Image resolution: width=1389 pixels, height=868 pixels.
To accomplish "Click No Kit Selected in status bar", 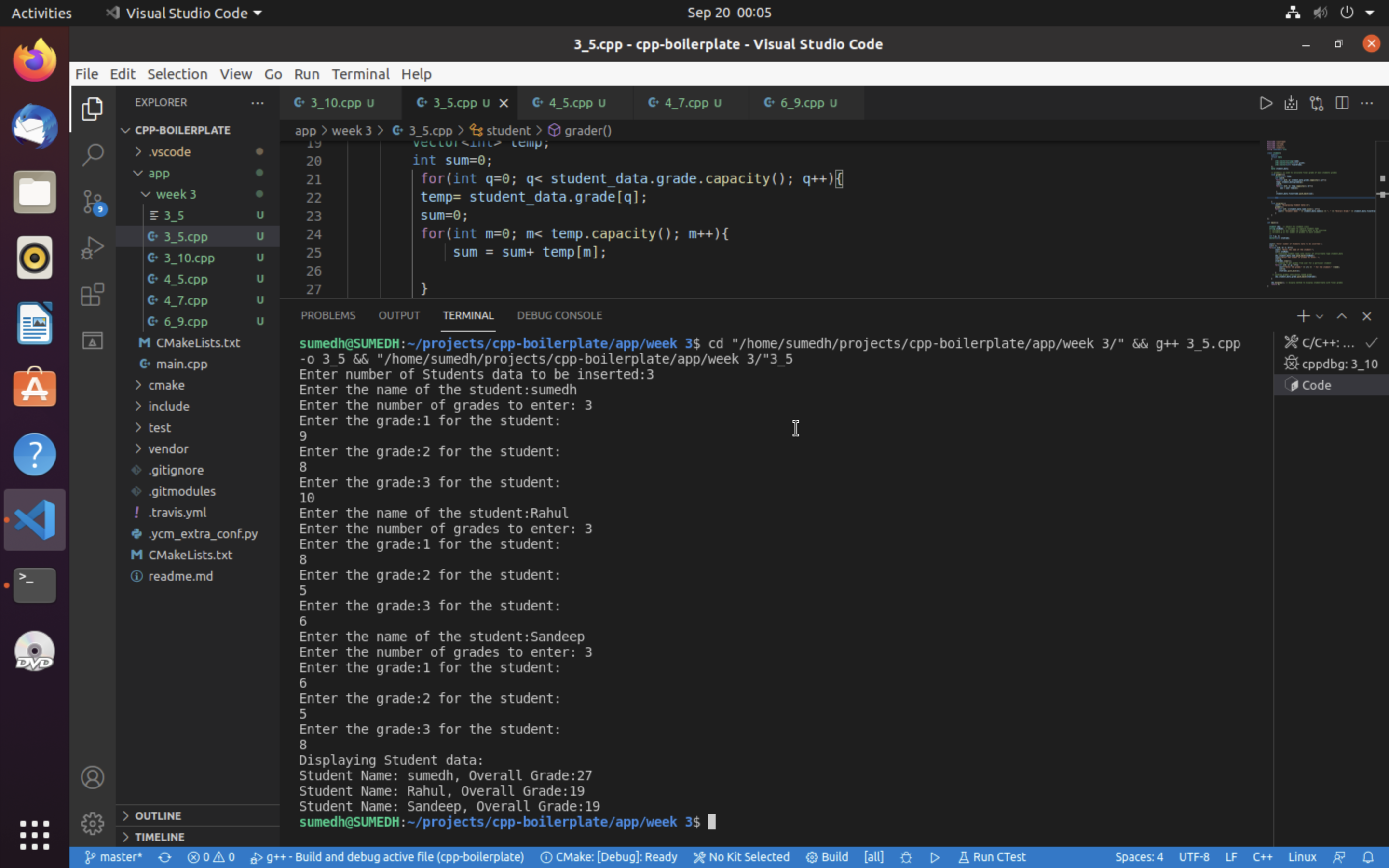I will tap(741, 857).
